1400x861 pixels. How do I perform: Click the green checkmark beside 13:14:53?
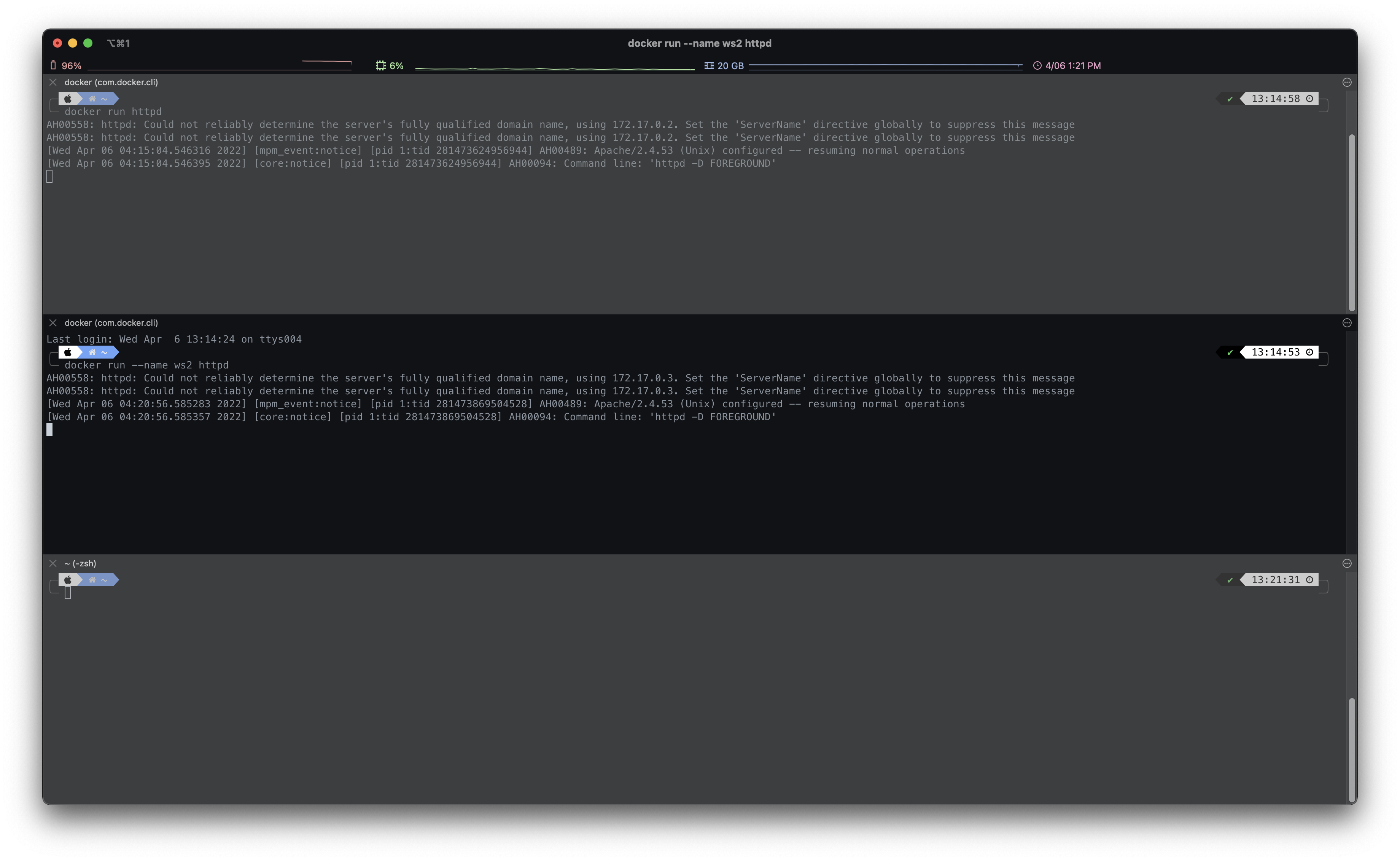pyautogui.click(x=1230, y=352)
